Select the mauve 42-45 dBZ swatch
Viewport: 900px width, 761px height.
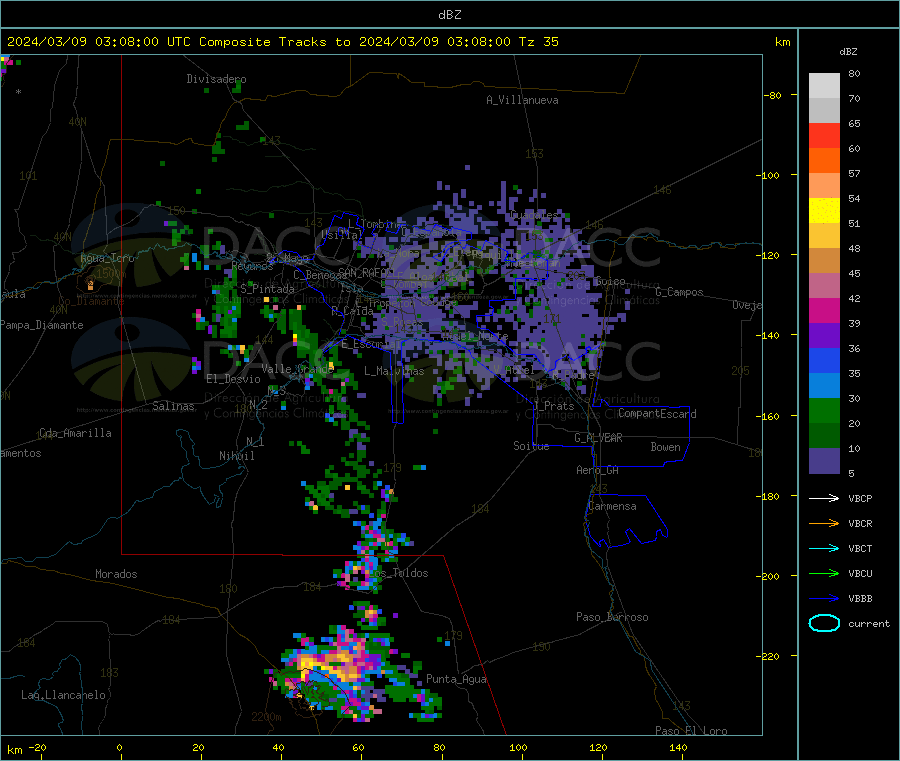point(824,286)
